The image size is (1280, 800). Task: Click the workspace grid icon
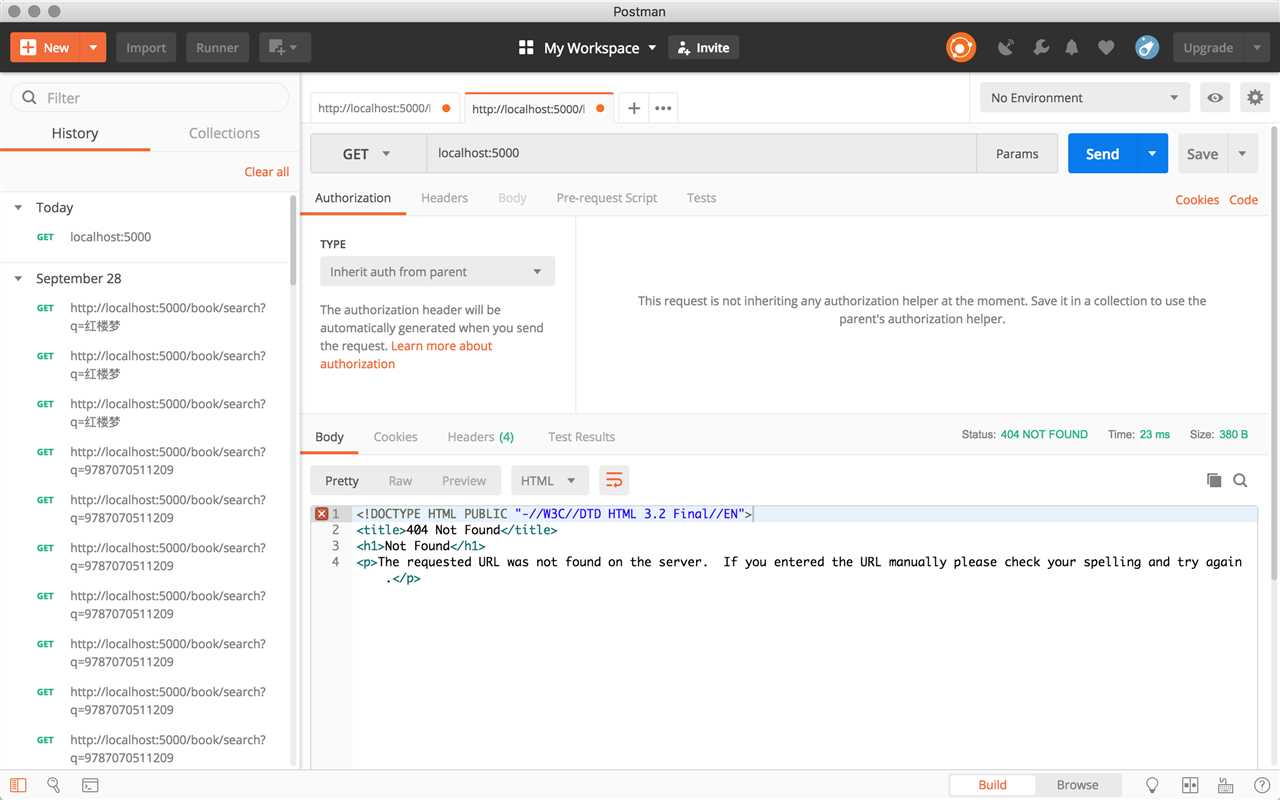526,47
